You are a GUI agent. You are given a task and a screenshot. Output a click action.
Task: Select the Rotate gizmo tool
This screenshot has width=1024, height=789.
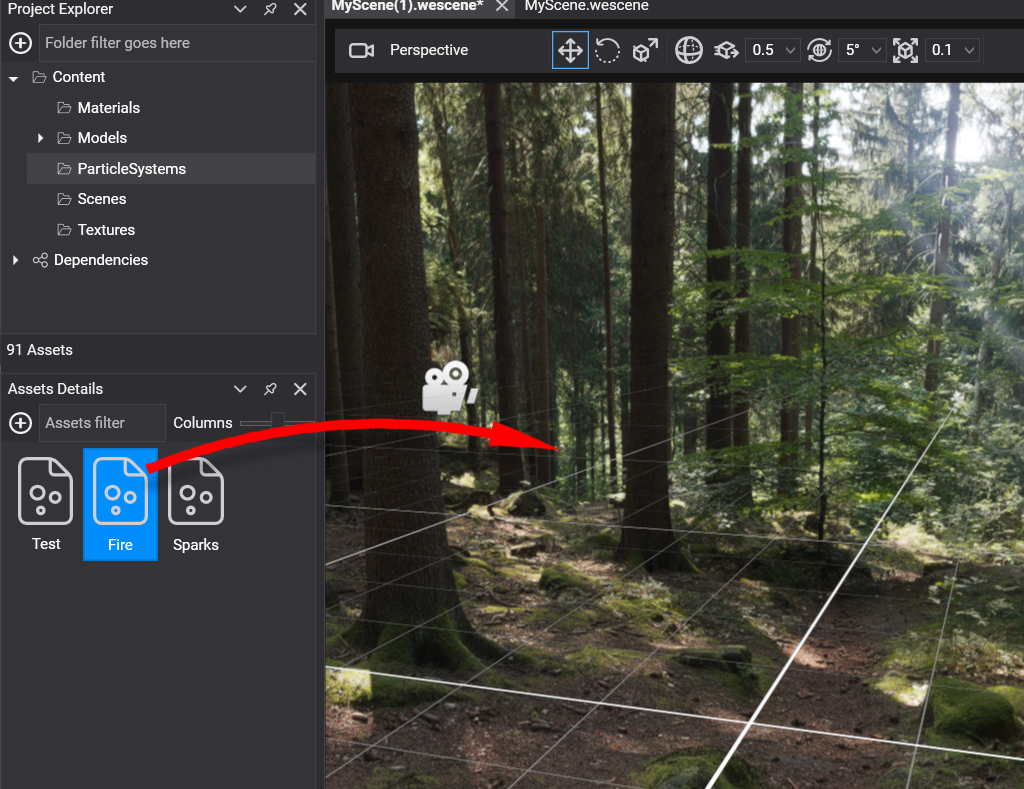pos(607,50)
